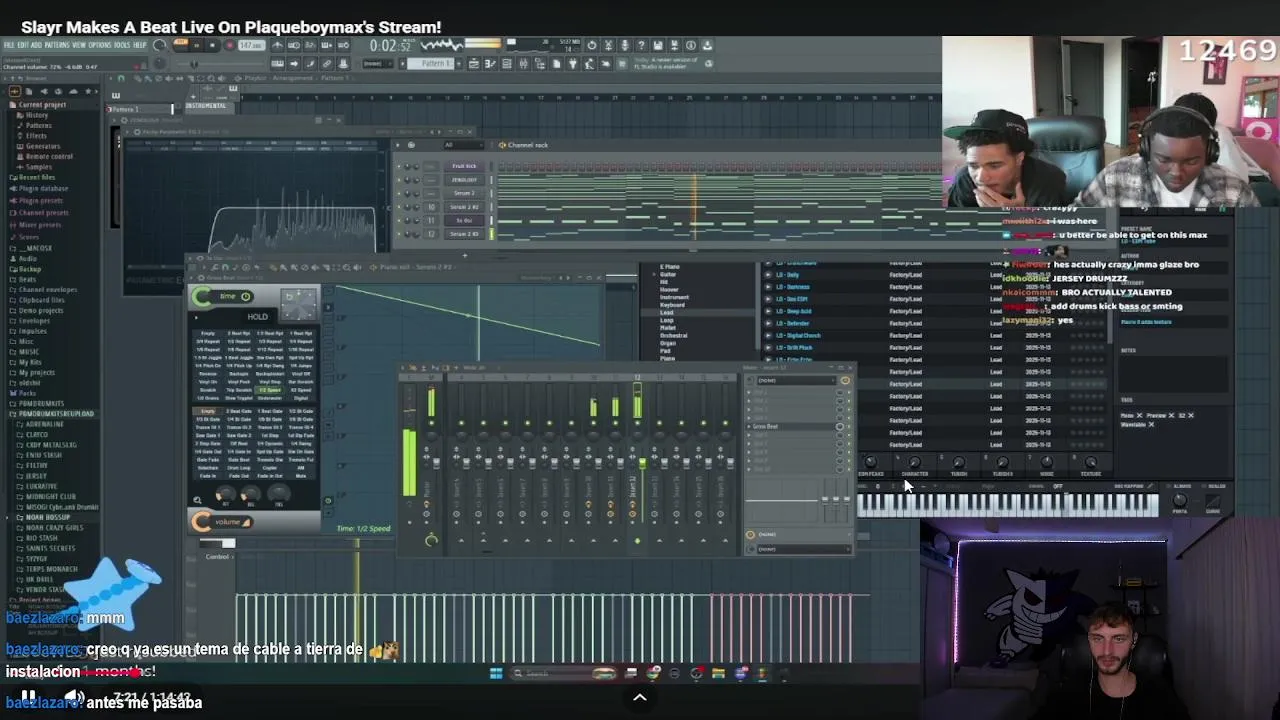The image size is (1280, 720).
Task: Click the link/chain icon in second toolbar row
Action: coord(326,63)
